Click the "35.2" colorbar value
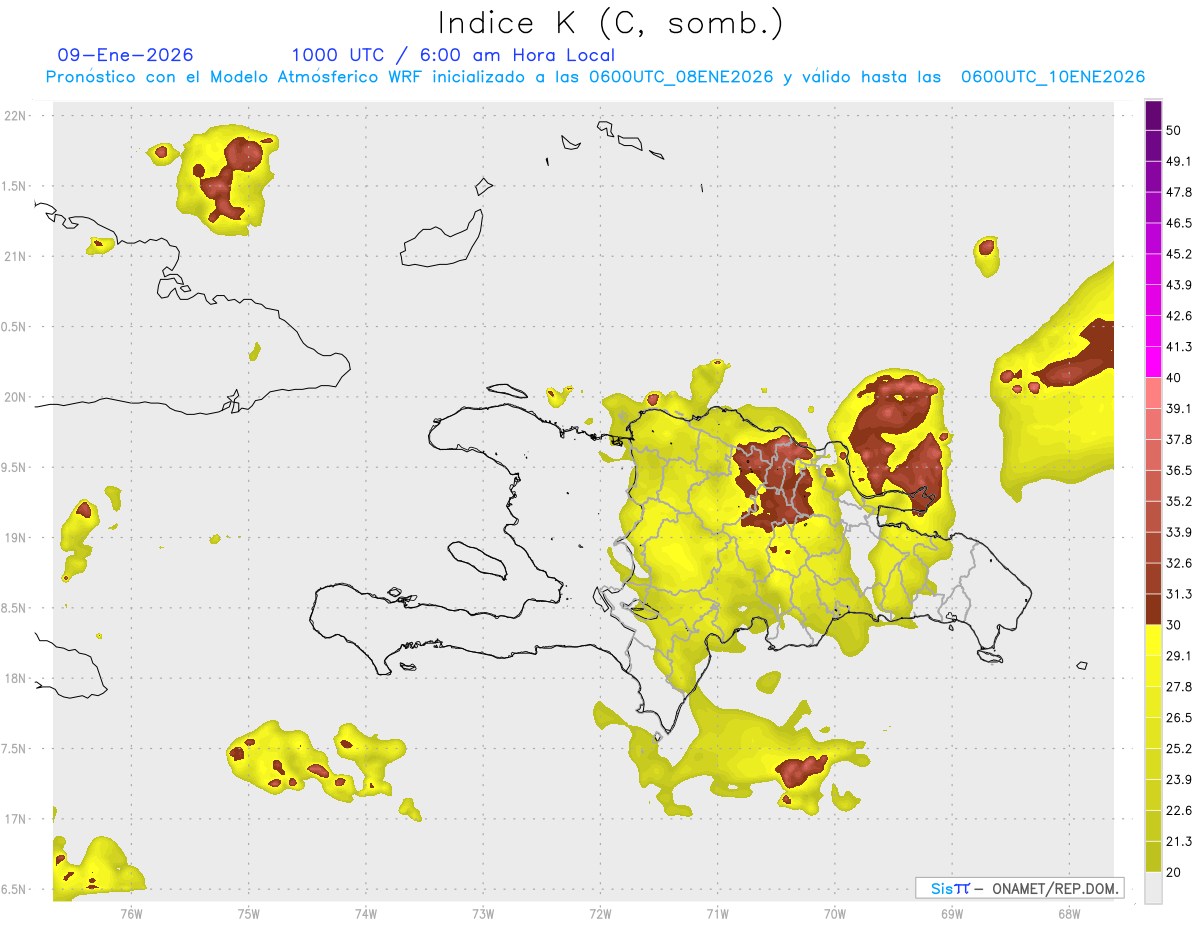1200x927 pixels. coord(1179,501)
